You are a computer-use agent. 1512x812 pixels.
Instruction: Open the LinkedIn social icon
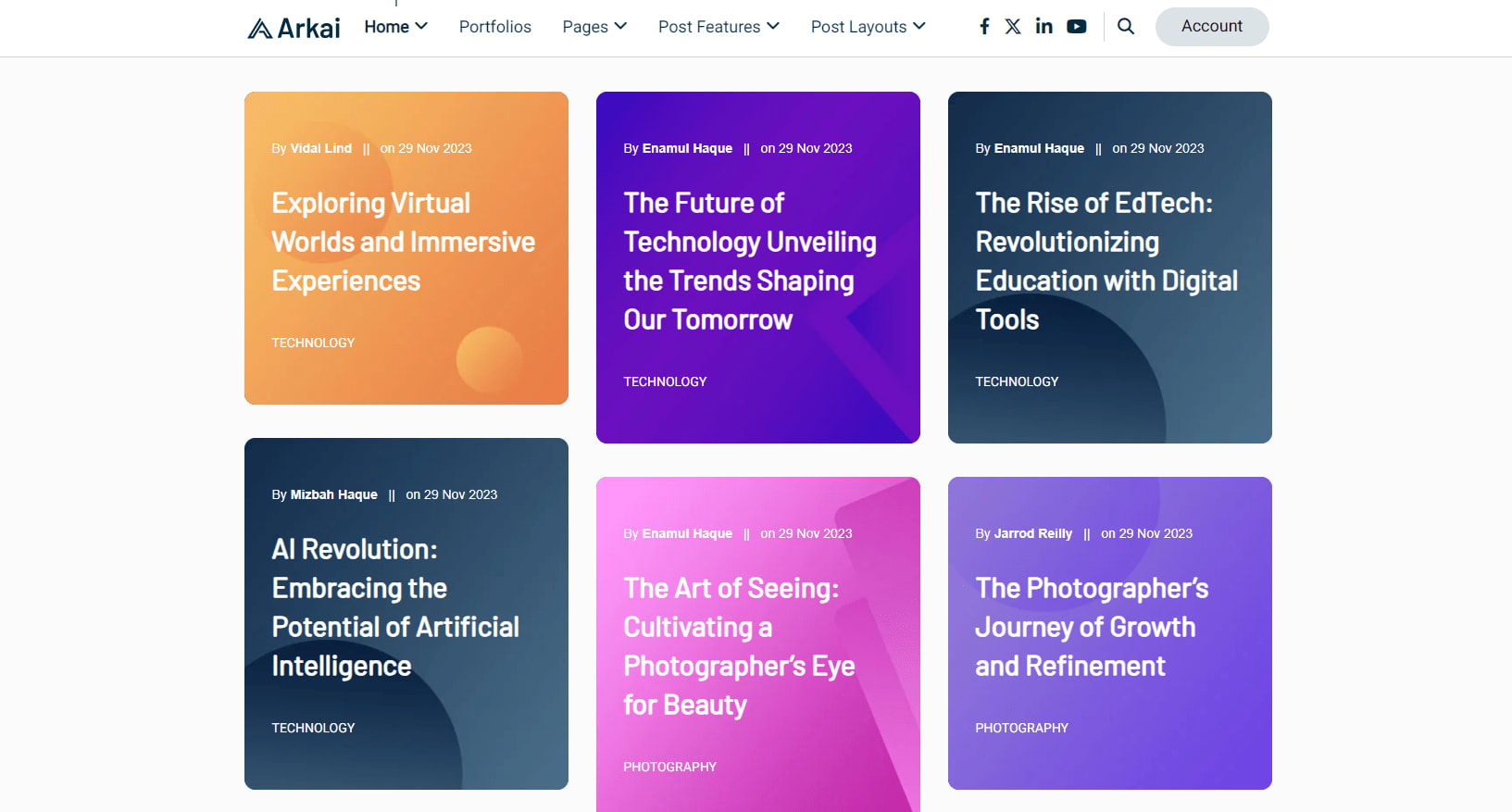pos(1043,26)
